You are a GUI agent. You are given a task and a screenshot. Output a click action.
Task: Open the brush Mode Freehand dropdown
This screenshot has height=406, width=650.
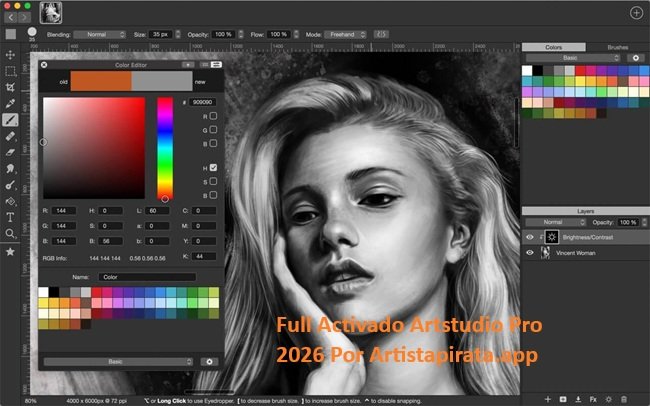click(345, 34)
